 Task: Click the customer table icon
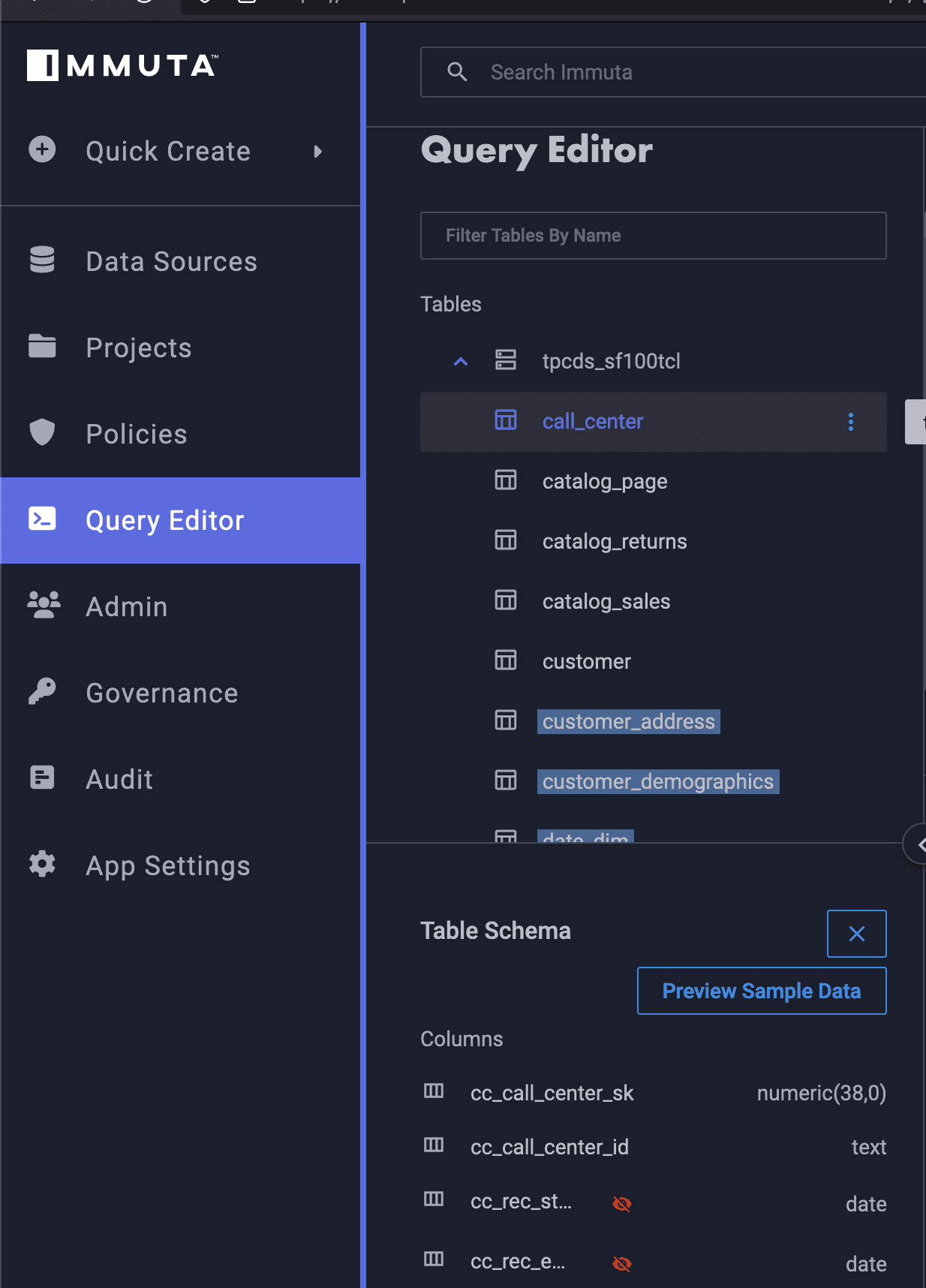pyautogui.click(x=506, y=660)
